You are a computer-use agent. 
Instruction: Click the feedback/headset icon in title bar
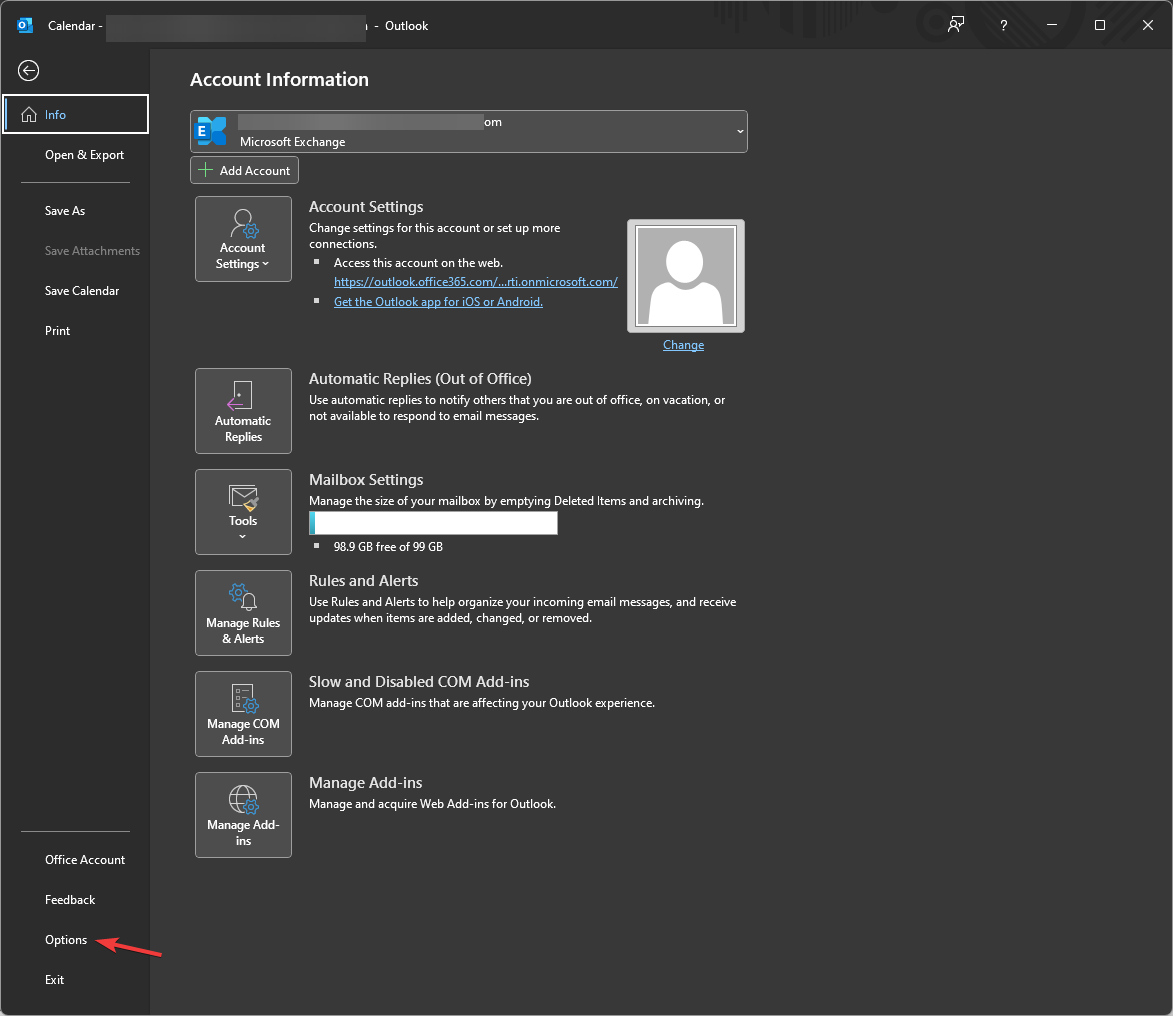click(955, 25)
